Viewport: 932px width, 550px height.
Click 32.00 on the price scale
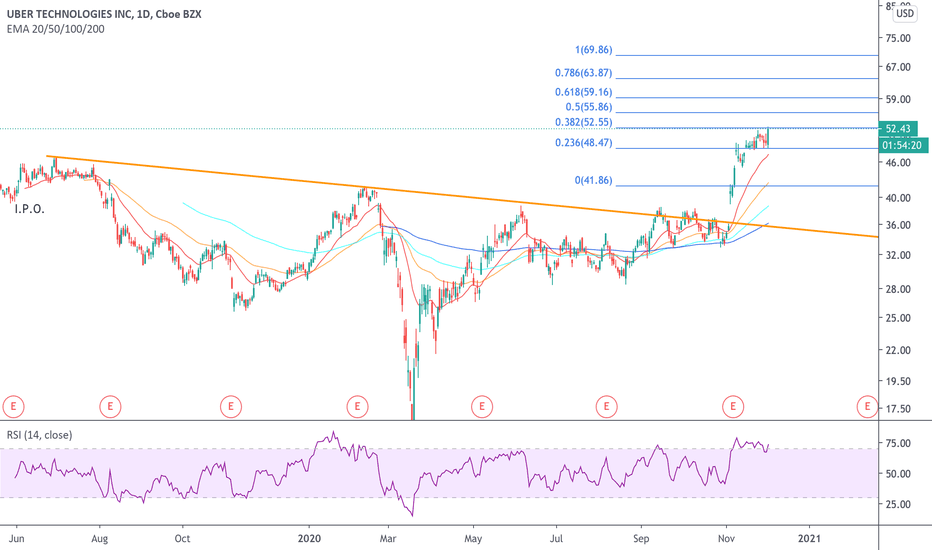point(898,255)
